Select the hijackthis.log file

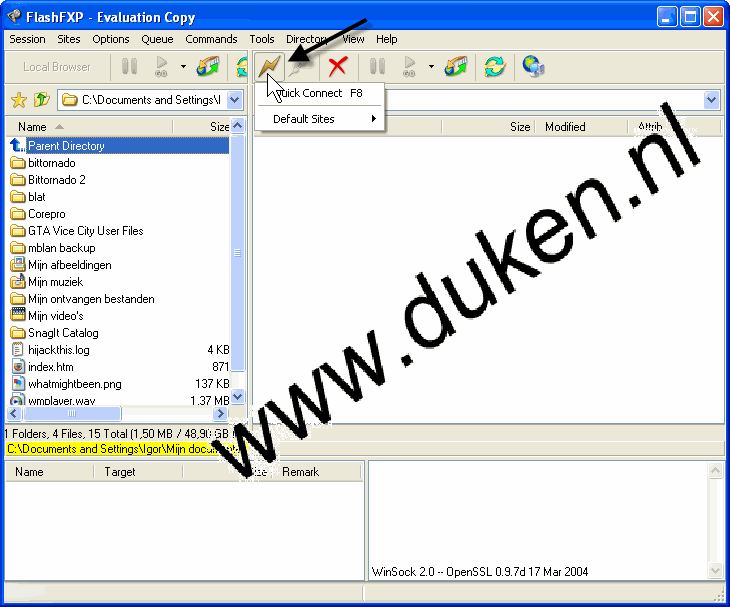(x=118, y=350)
